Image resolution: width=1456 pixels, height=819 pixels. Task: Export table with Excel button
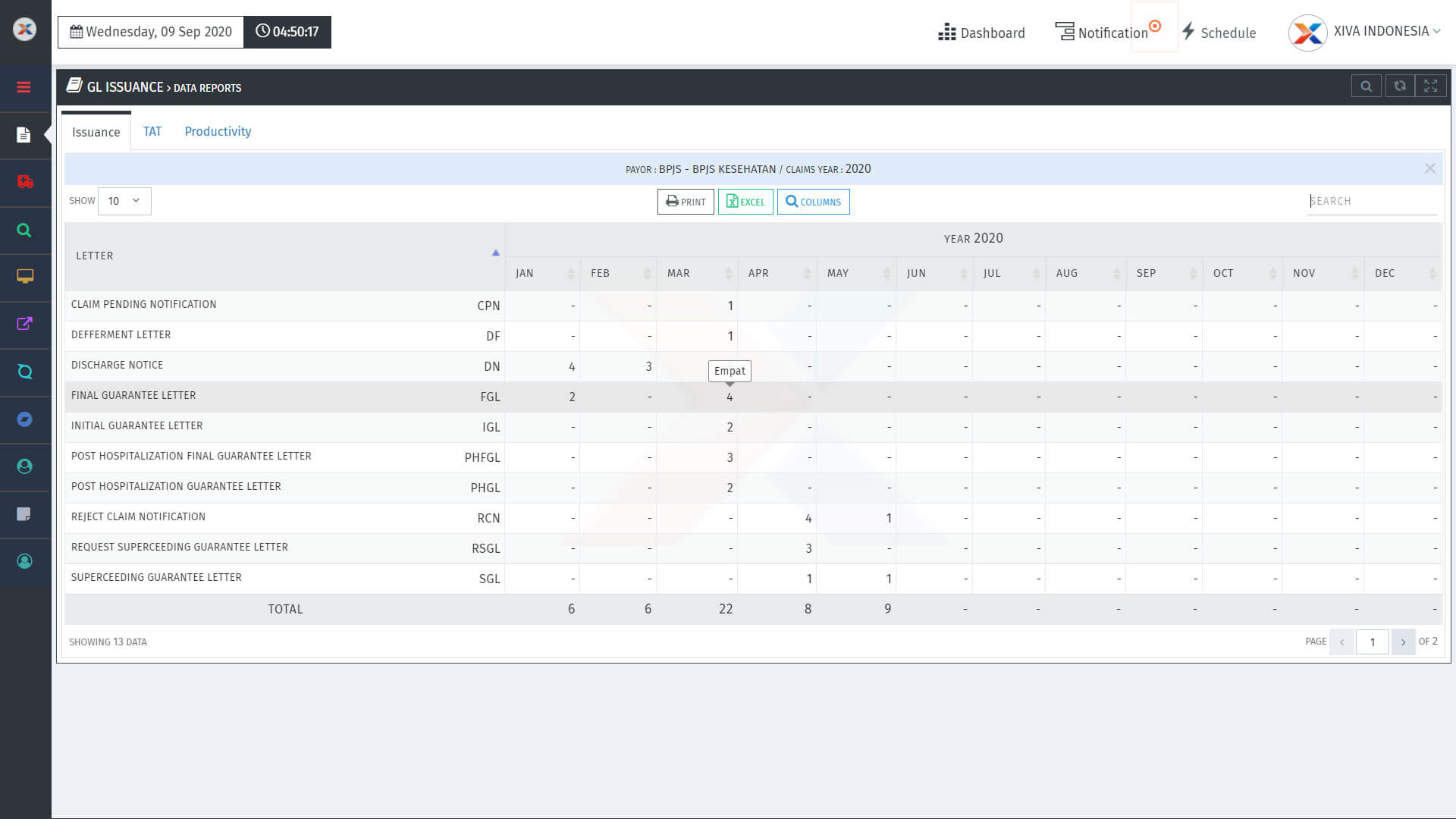coord(745,202)
